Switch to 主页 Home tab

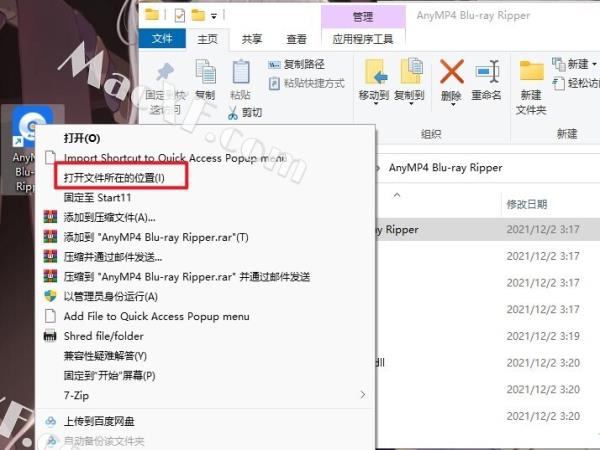coord(207,39)
